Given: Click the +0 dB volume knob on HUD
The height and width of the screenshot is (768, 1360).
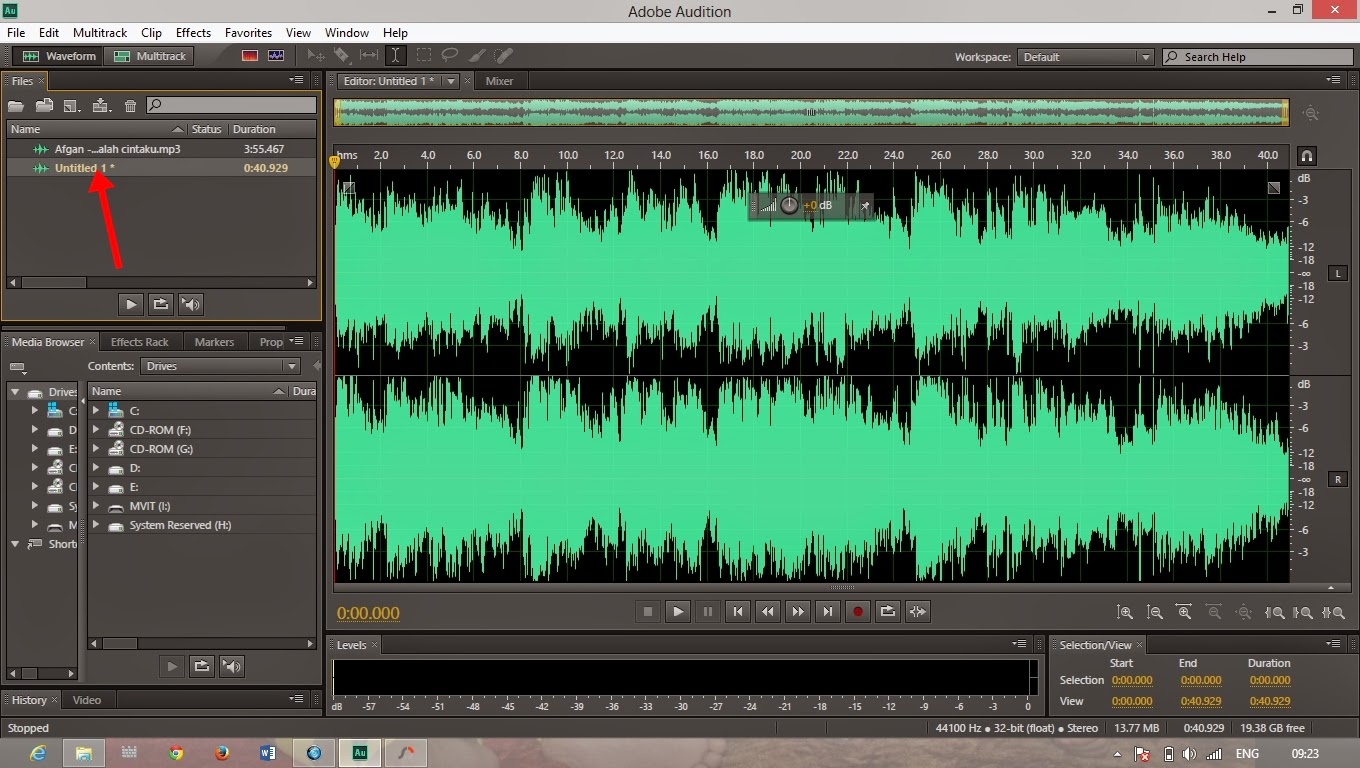Looking at the screenshot, I should pos(789,206).
